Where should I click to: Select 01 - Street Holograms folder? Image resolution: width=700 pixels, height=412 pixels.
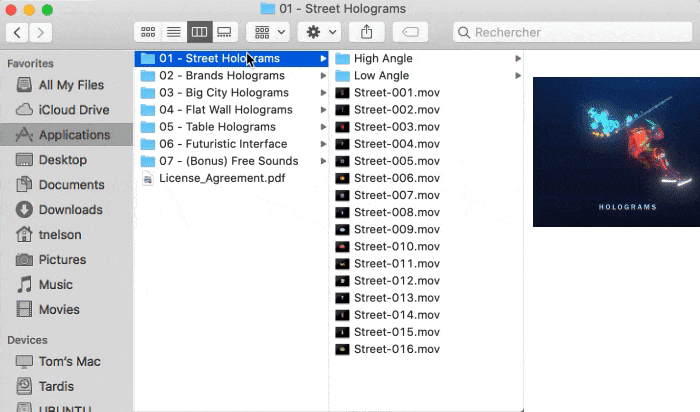(x=231, y=58)
